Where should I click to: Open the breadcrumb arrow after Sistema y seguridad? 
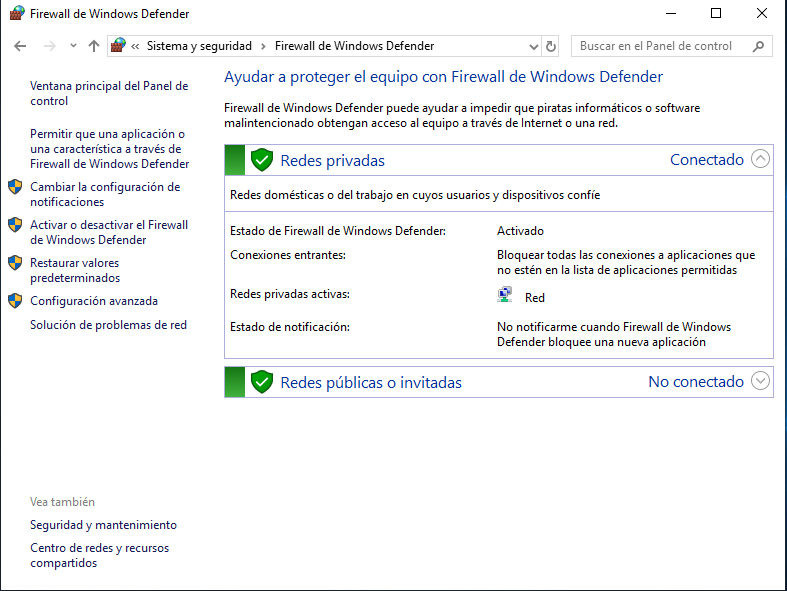264,47
